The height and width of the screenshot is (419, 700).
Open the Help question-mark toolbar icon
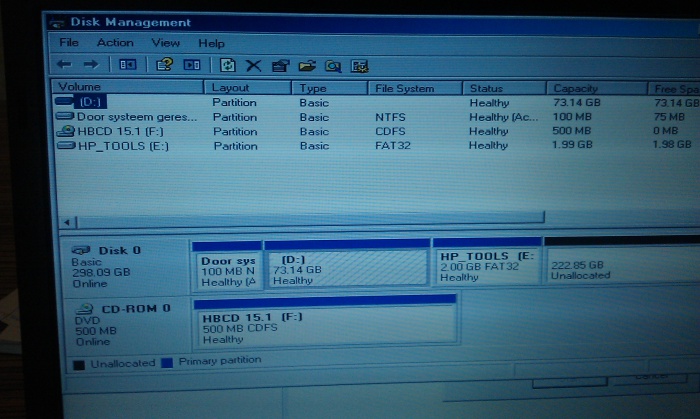tap(164, 65)
